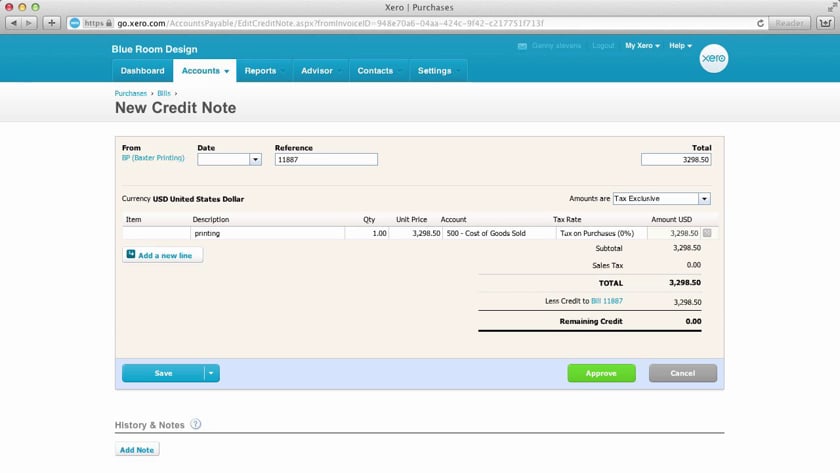Viewport: 840px width, 473px height.
Task: Open the Save options dropdown arrow
Action: coord(212,373)
